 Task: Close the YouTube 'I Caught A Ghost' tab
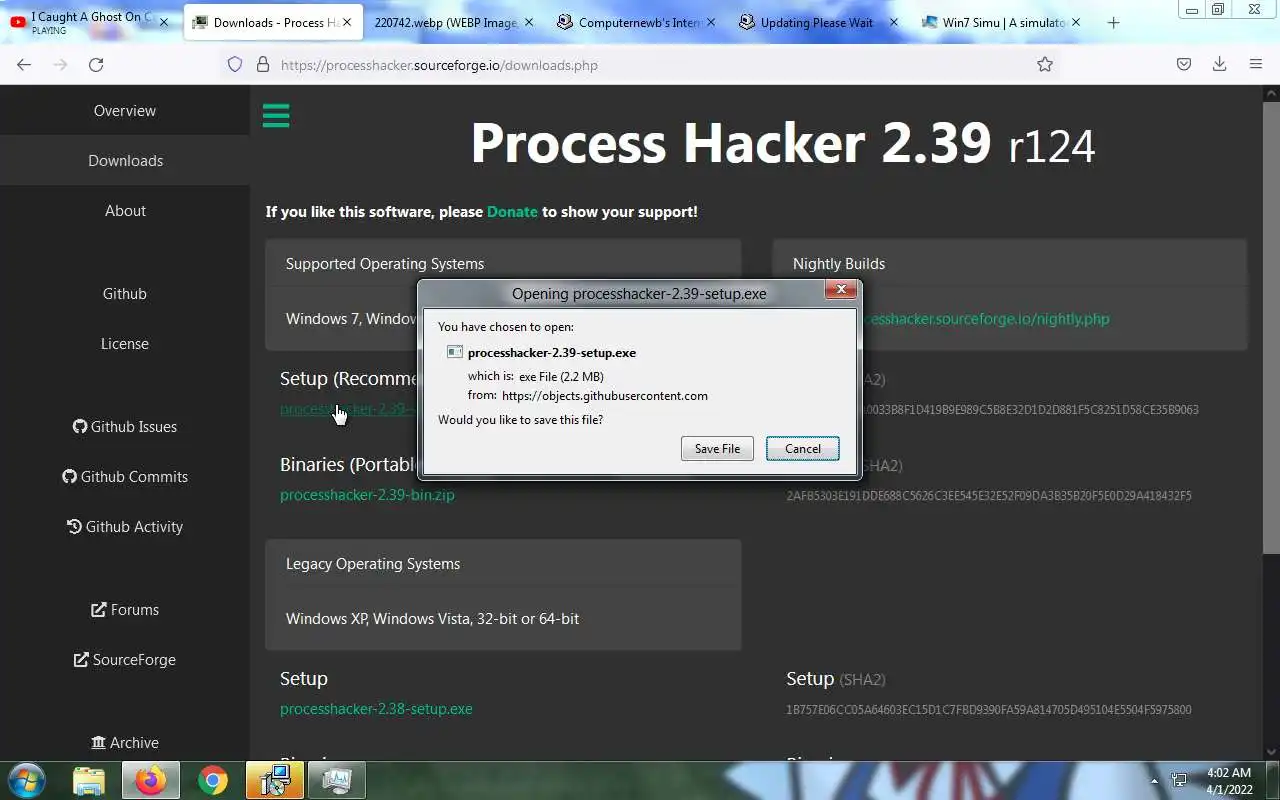tap(164, 22)
